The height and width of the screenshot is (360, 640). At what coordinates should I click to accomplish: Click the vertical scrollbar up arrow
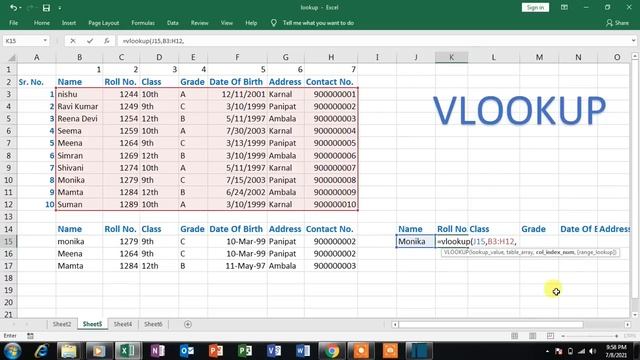click(x=635, y=56)
